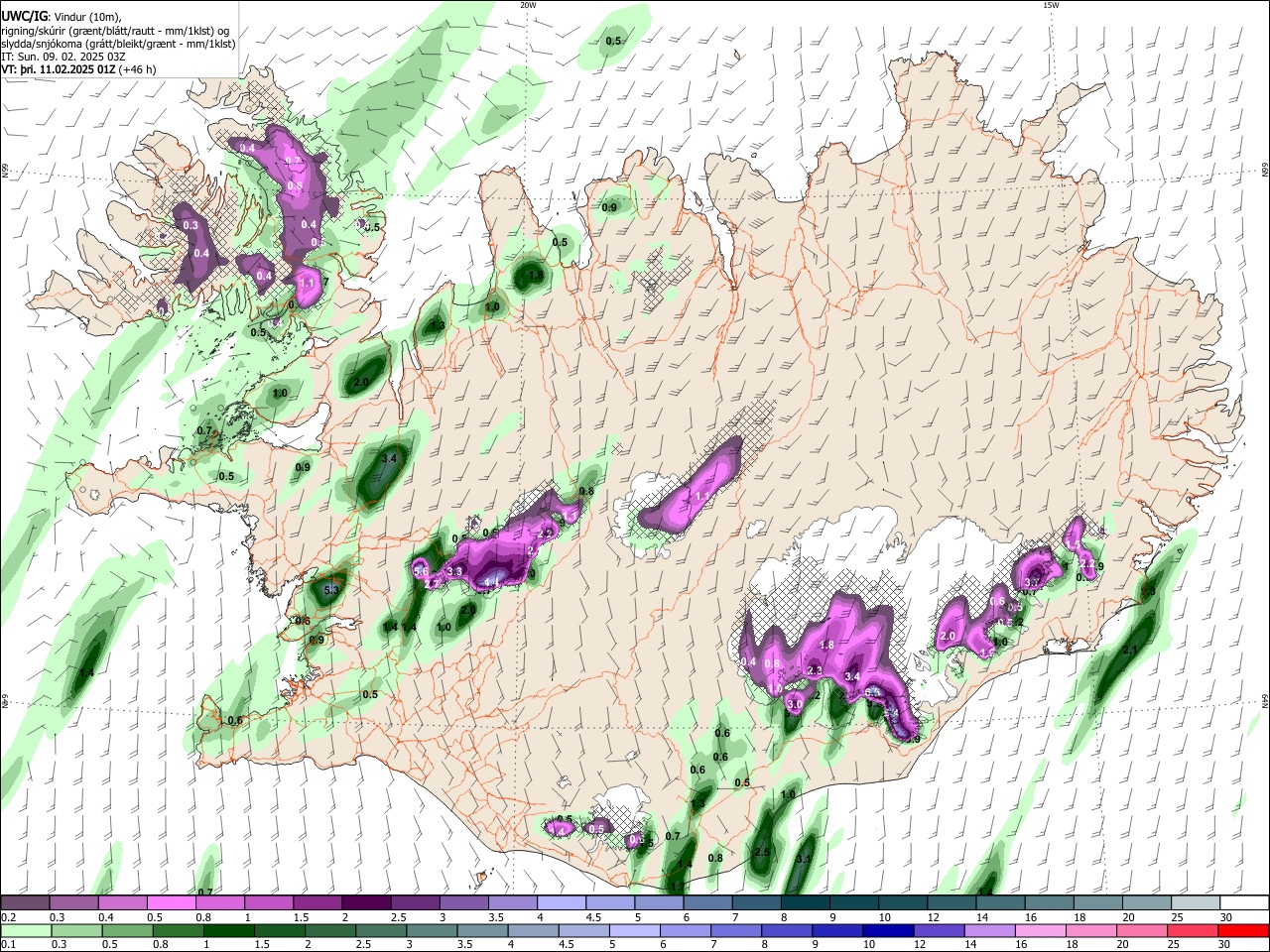Click the bright pink upper-legend swatch between 0.5 and 0.8
Image resolution: width=1270 pixels, height=952 pixels.
[171, 902]
